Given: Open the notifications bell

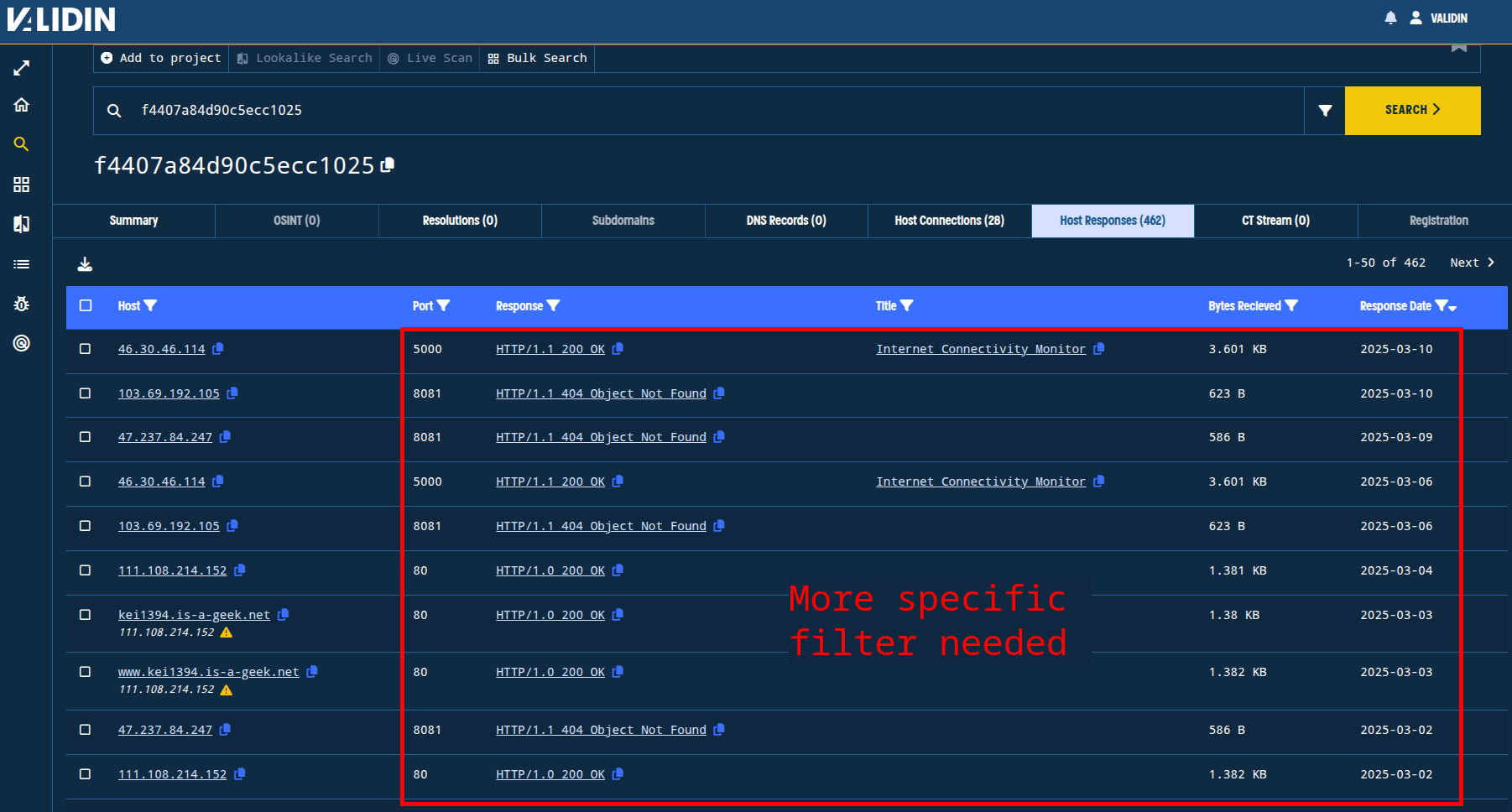Looking at the screenshot, I should (1390, 18).
